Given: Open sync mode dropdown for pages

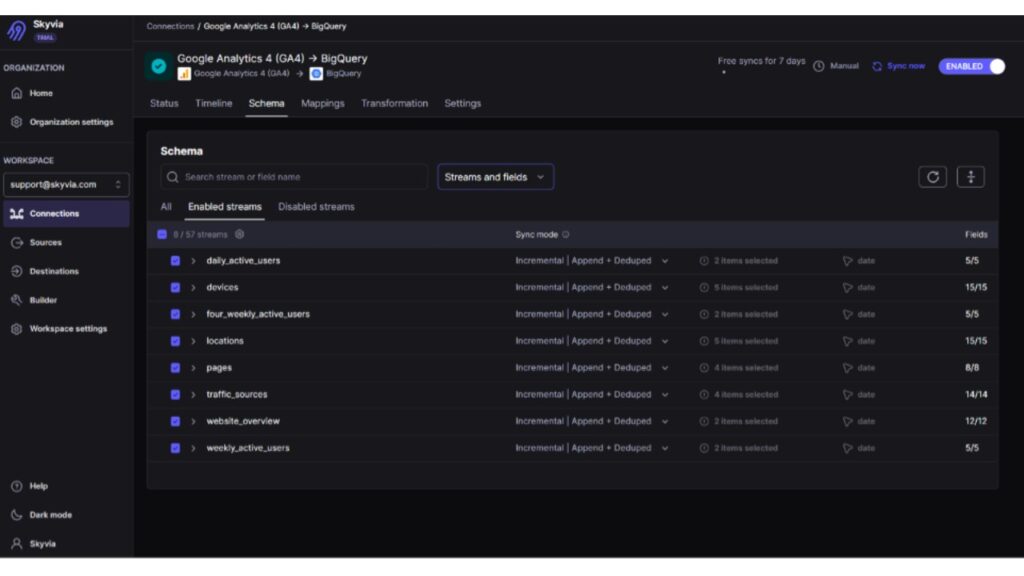Looking at the screenshot, I should click(592, 368).
